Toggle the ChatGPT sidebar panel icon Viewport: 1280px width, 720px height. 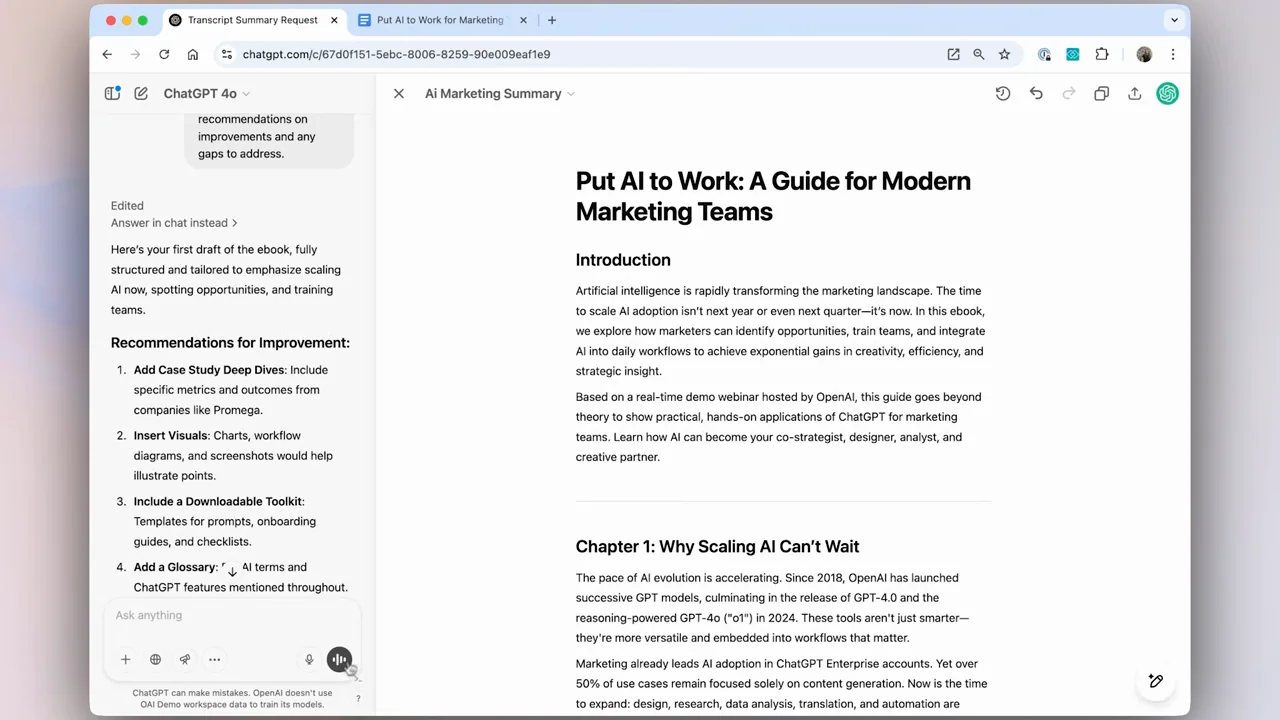[x=112, y=93]
